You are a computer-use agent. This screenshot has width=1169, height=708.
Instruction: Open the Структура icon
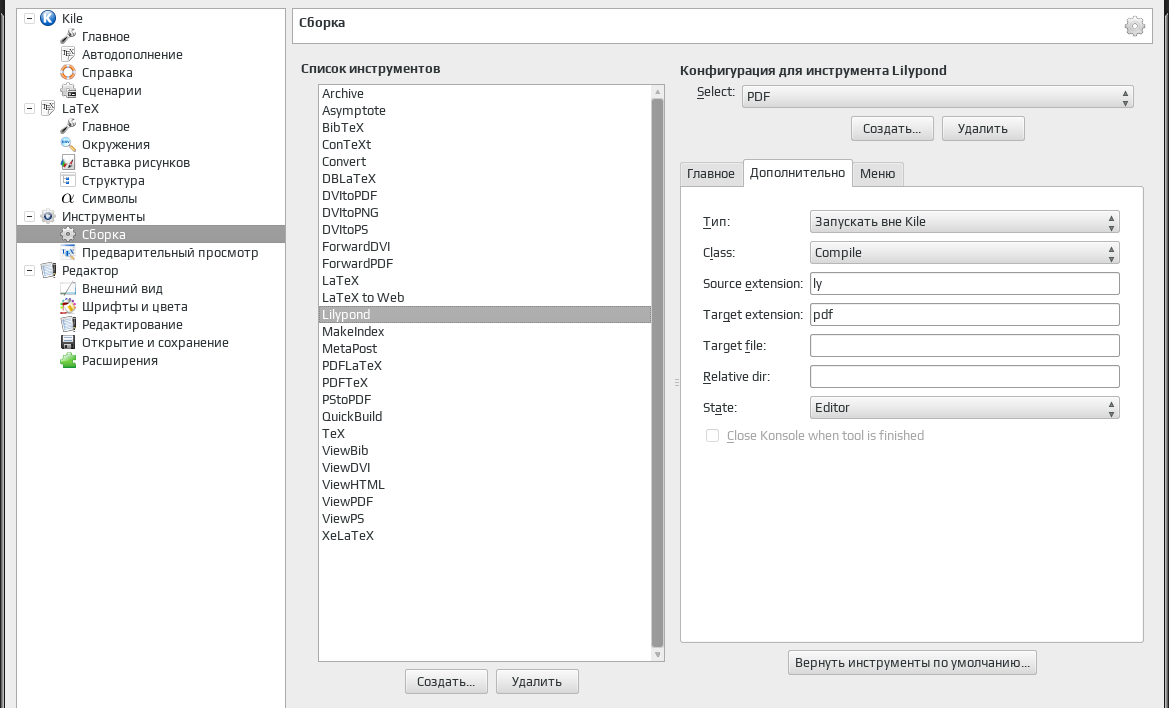click(x=68, y=180)
